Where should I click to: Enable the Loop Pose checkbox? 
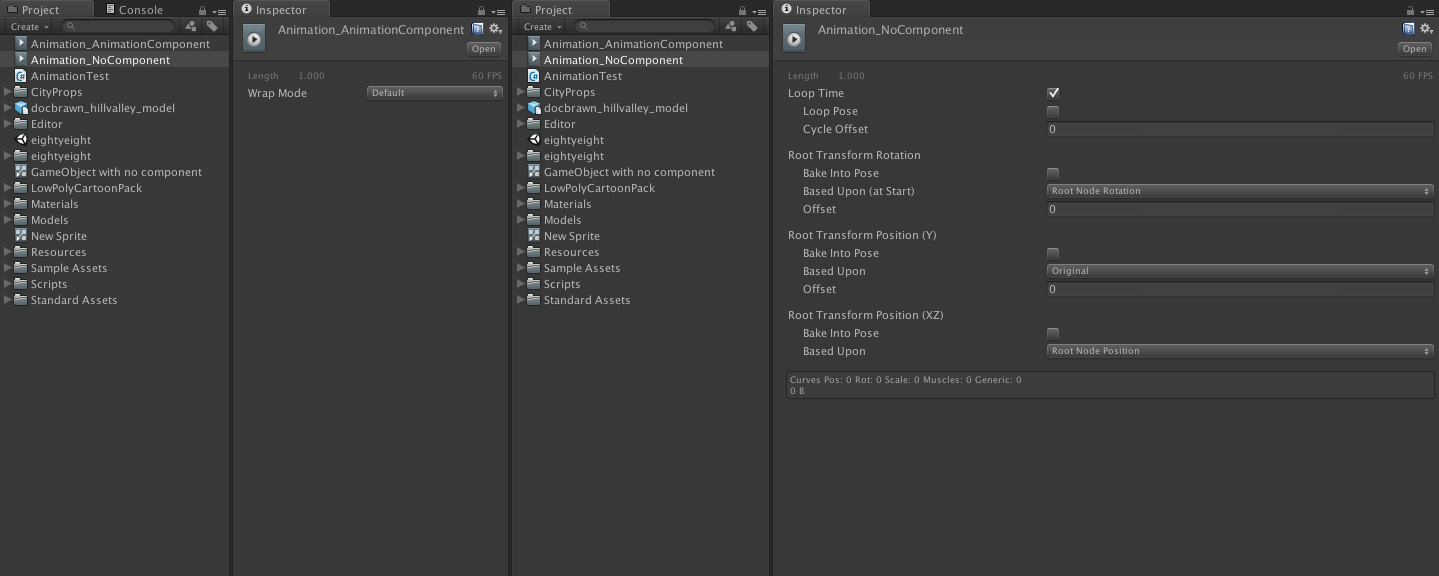coord(1053,111)
